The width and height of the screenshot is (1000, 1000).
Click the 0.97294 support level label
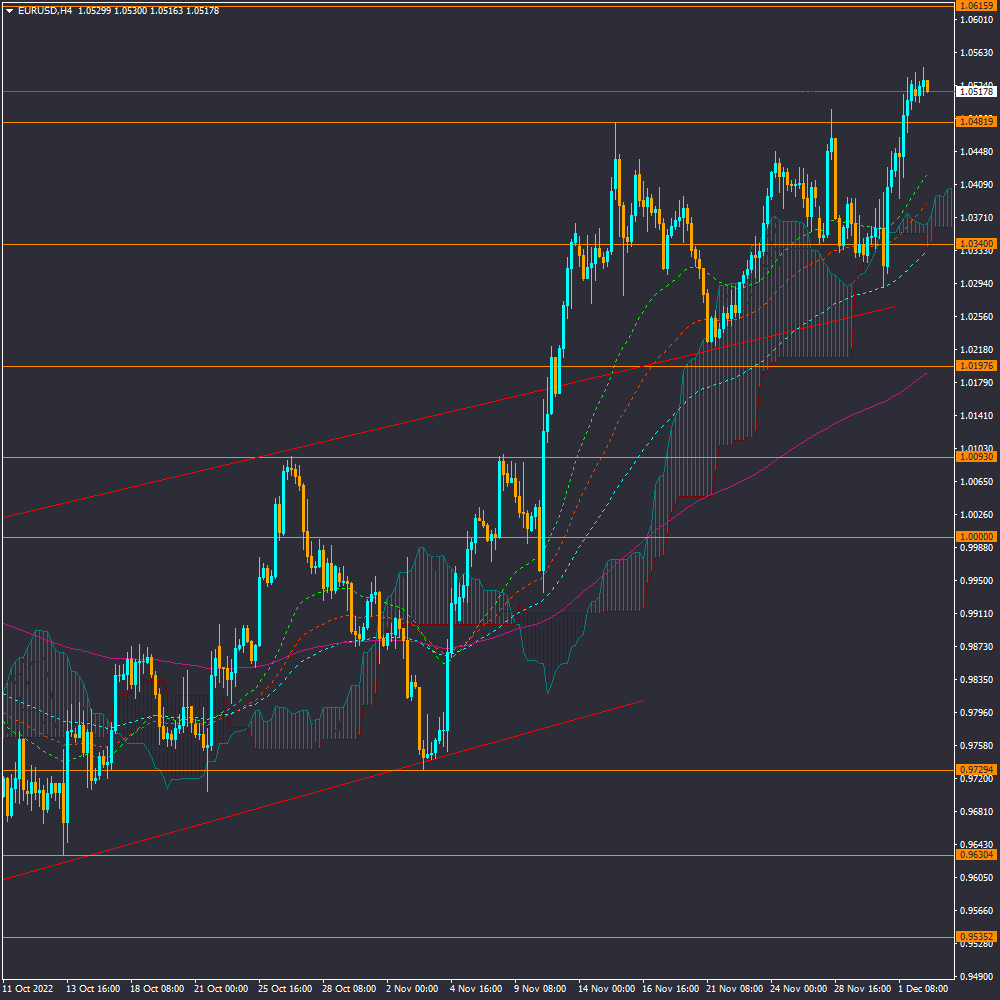click(x=975, y=770)
